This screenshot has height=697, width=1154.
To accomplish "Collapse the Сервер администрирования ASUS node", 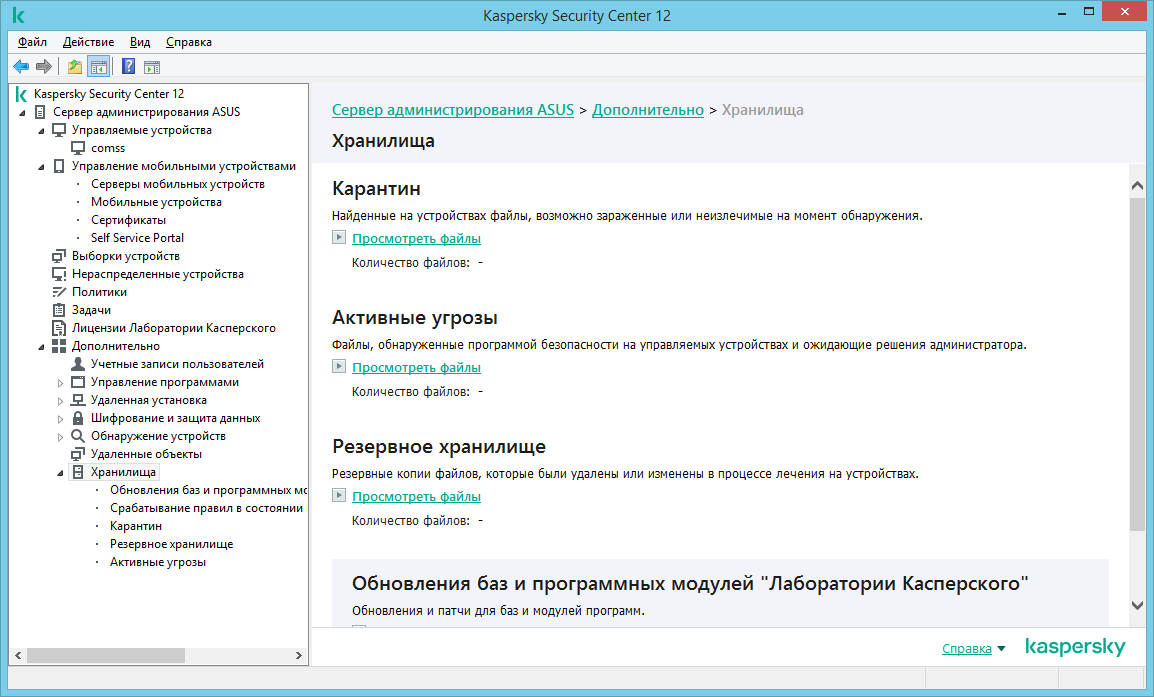I will pos(22,113).
